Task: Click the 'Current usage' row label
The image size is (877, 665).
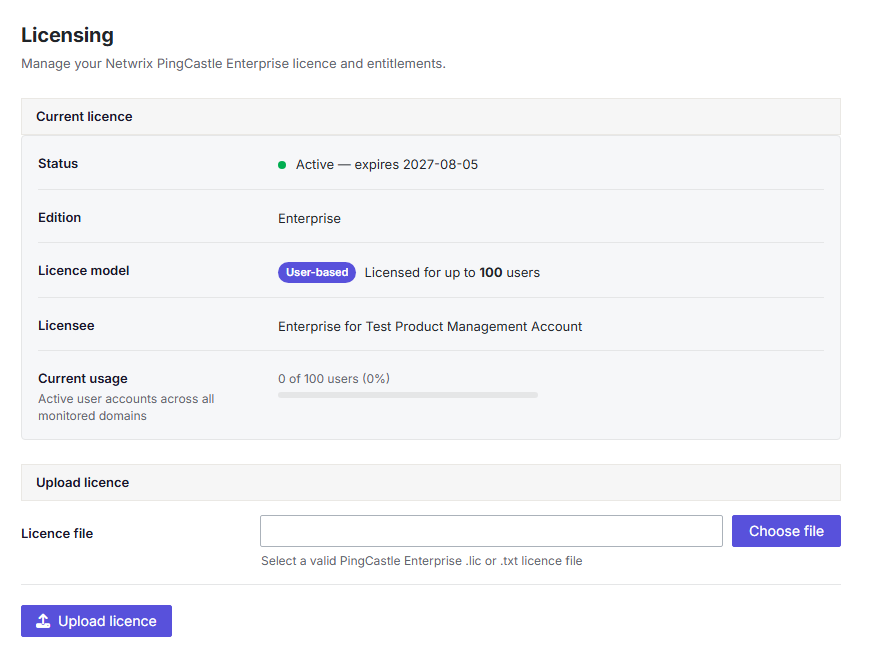Action: (x=83, y=379)
